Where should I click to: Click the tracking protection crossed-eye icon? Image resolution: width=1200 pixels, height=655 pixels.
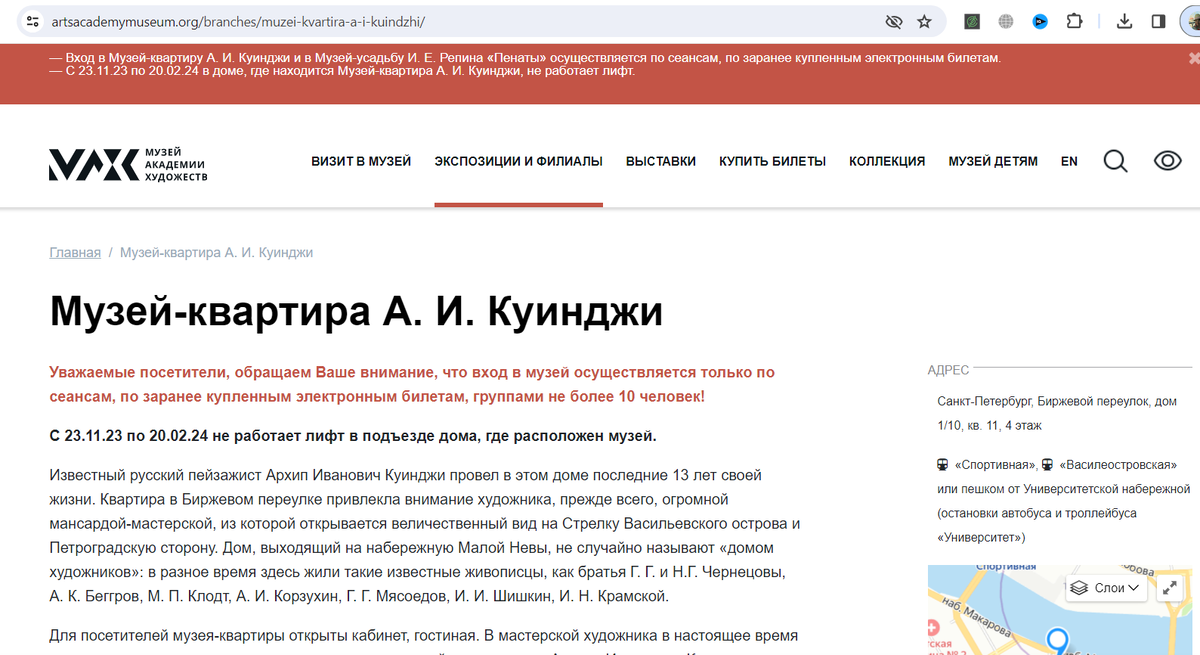894,21
